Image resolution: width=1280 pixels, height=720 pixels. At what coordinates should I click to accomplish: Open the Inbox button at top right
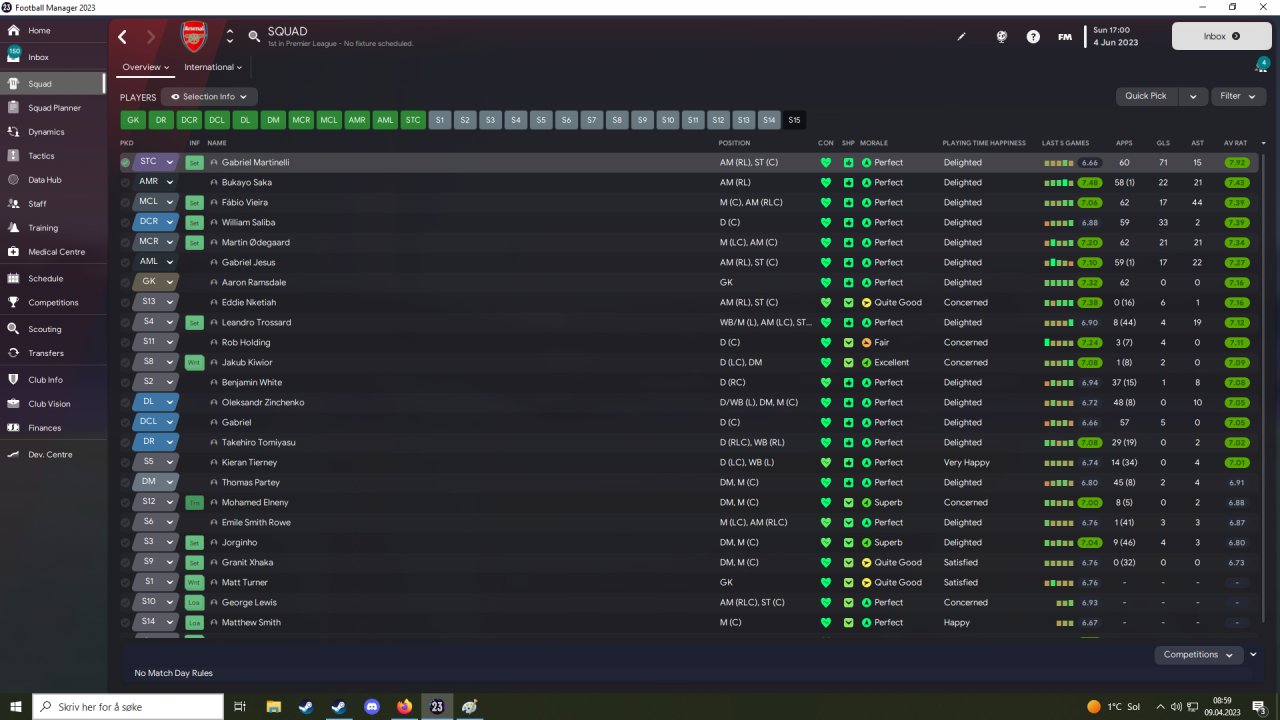point(1222,36)
